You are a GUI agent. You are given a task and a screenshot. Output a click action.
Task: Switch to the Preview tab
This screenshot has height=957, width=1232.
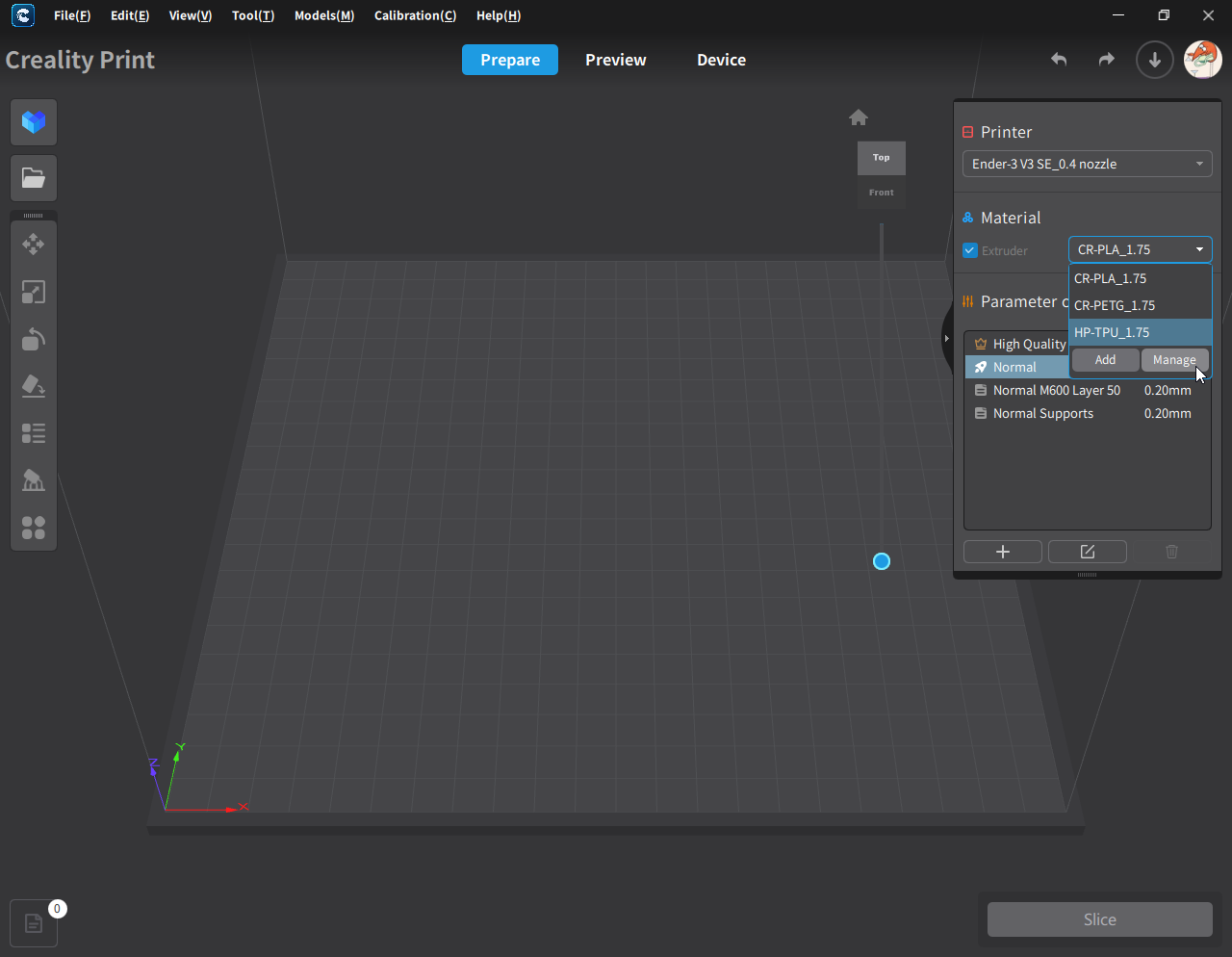[615, 60]
